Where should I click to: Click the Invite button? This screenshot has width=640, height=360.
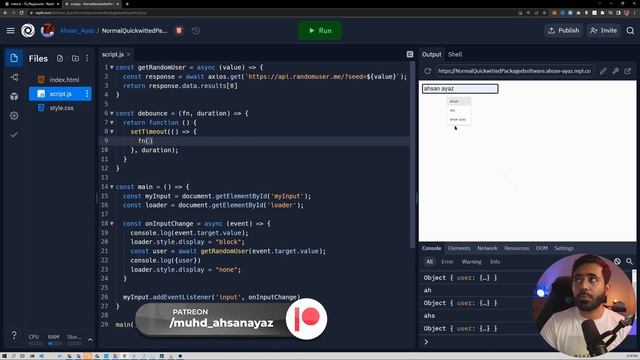click(x=603, y=31)
